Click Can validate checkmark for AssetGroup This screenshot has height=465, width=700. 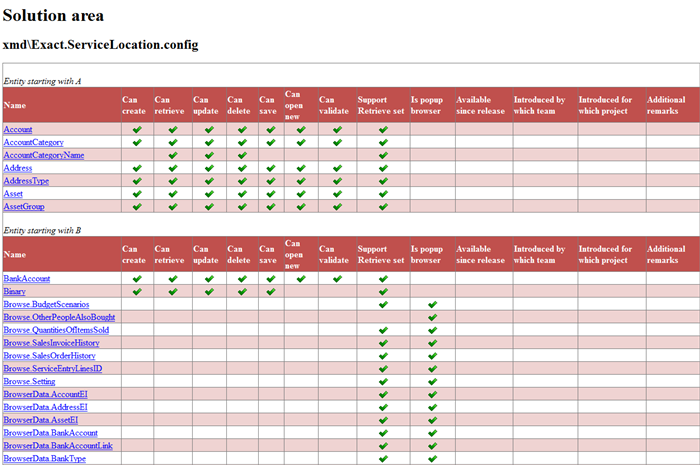(337, 207)
